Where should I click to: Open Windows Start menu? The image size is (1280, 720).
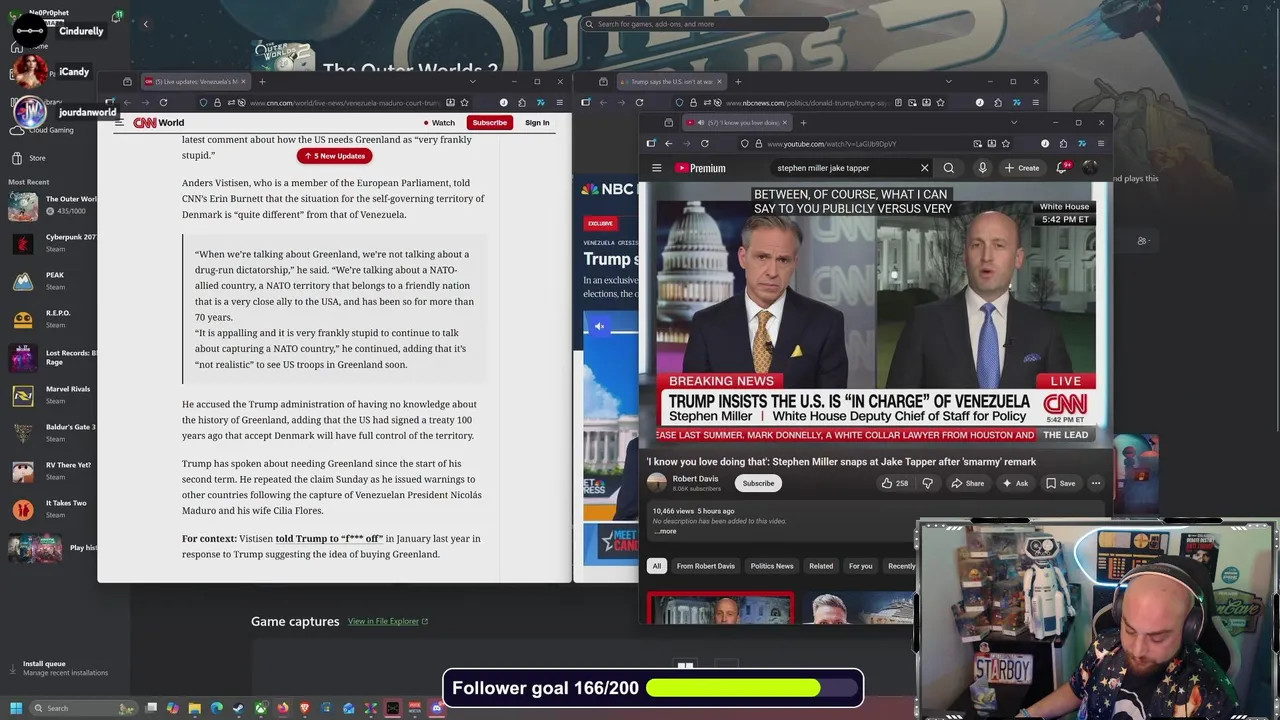tap(15, 708)
